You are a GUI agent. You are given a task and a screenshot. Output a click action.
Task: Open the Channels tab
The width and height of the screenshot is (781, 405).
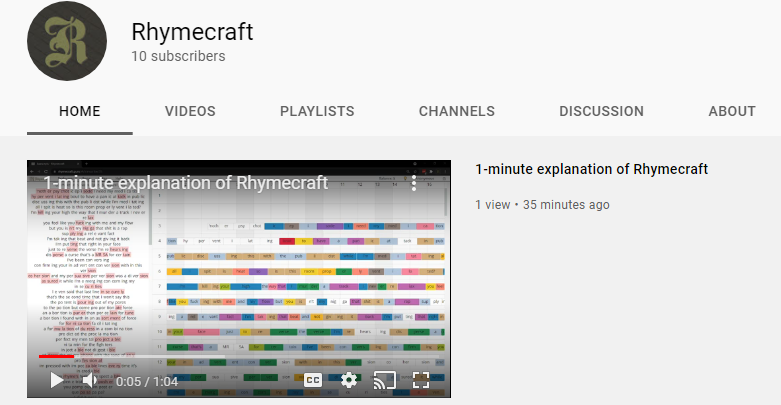pos(457,111)
